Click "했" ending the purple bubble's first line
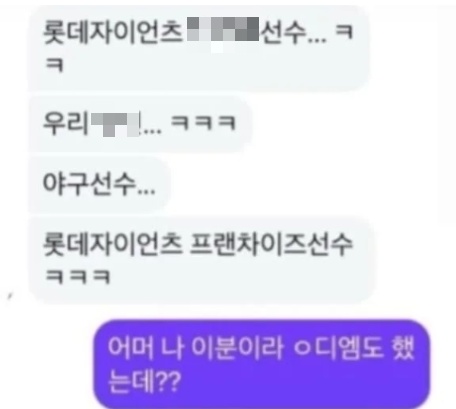456x409 pixels. 403,347
